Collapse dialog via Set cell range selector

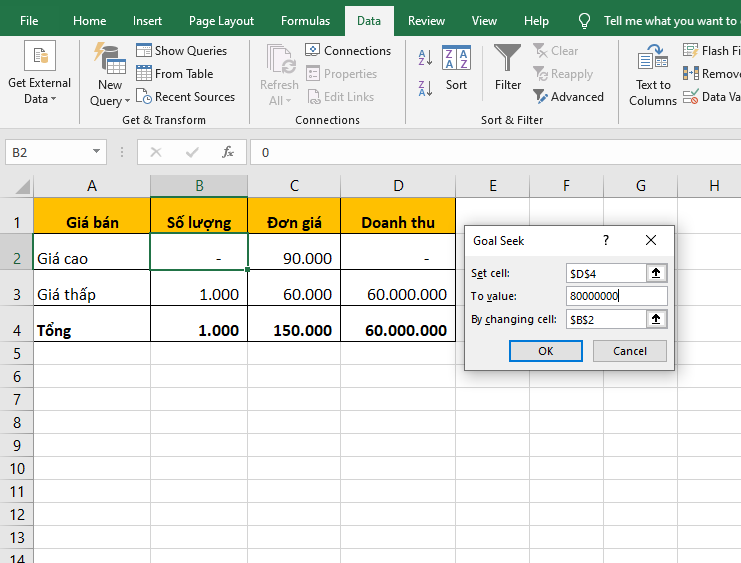(656, 273)
